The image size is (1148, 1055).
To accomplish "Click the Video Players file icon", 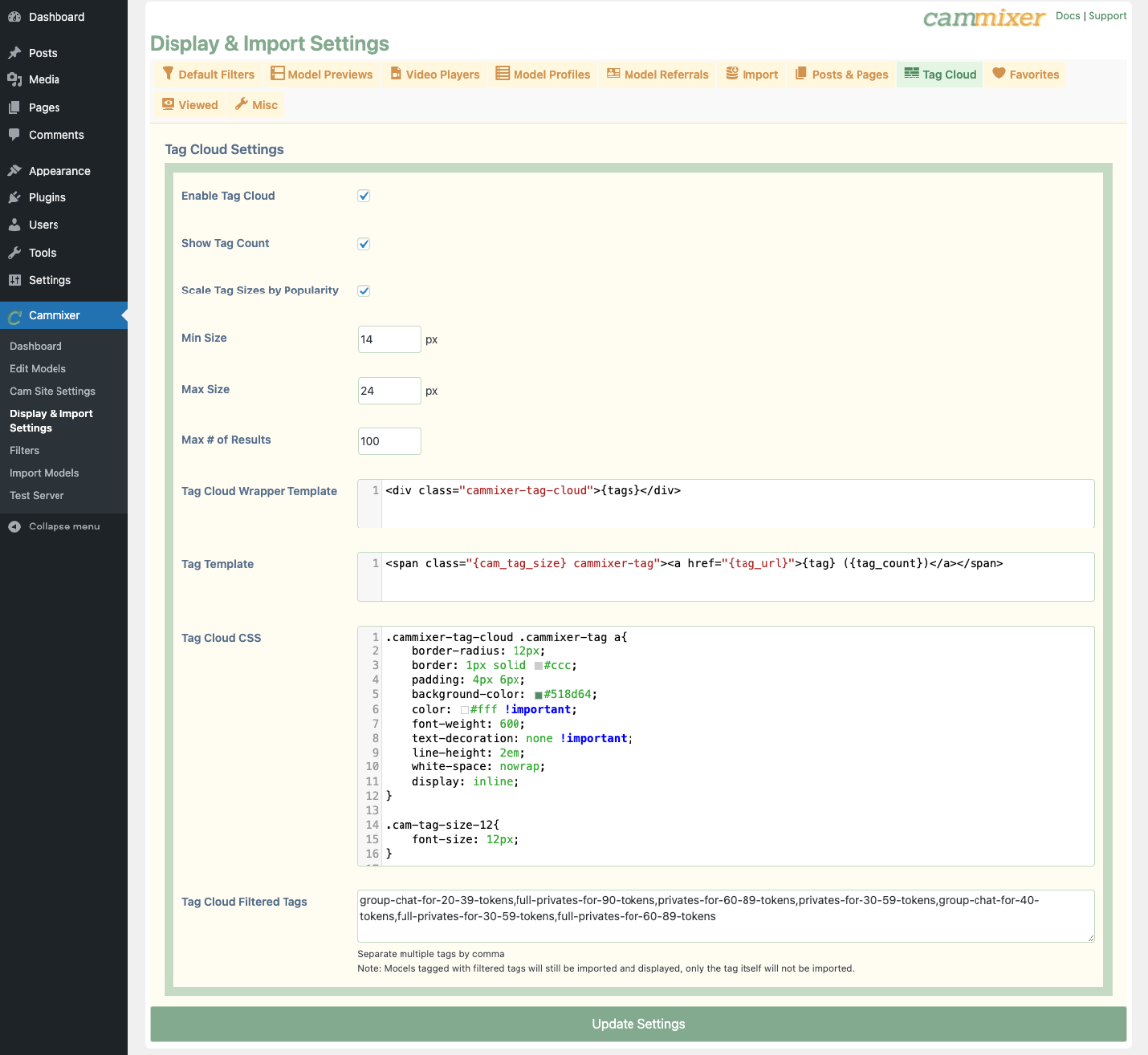I will (x=396, y=73).
